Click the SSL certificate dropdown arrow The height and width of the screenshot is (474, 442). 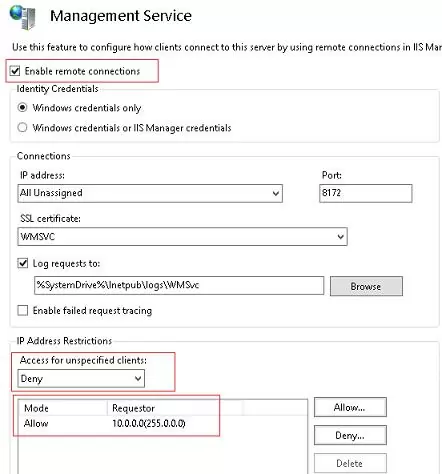340,237
